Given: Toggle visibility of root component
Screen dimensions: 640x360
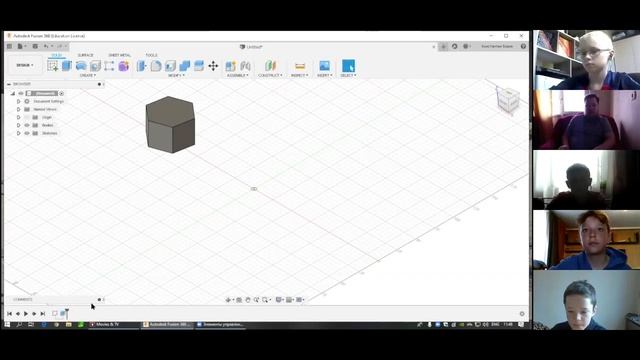Looking at the screenshot, I should pos(21,93).
